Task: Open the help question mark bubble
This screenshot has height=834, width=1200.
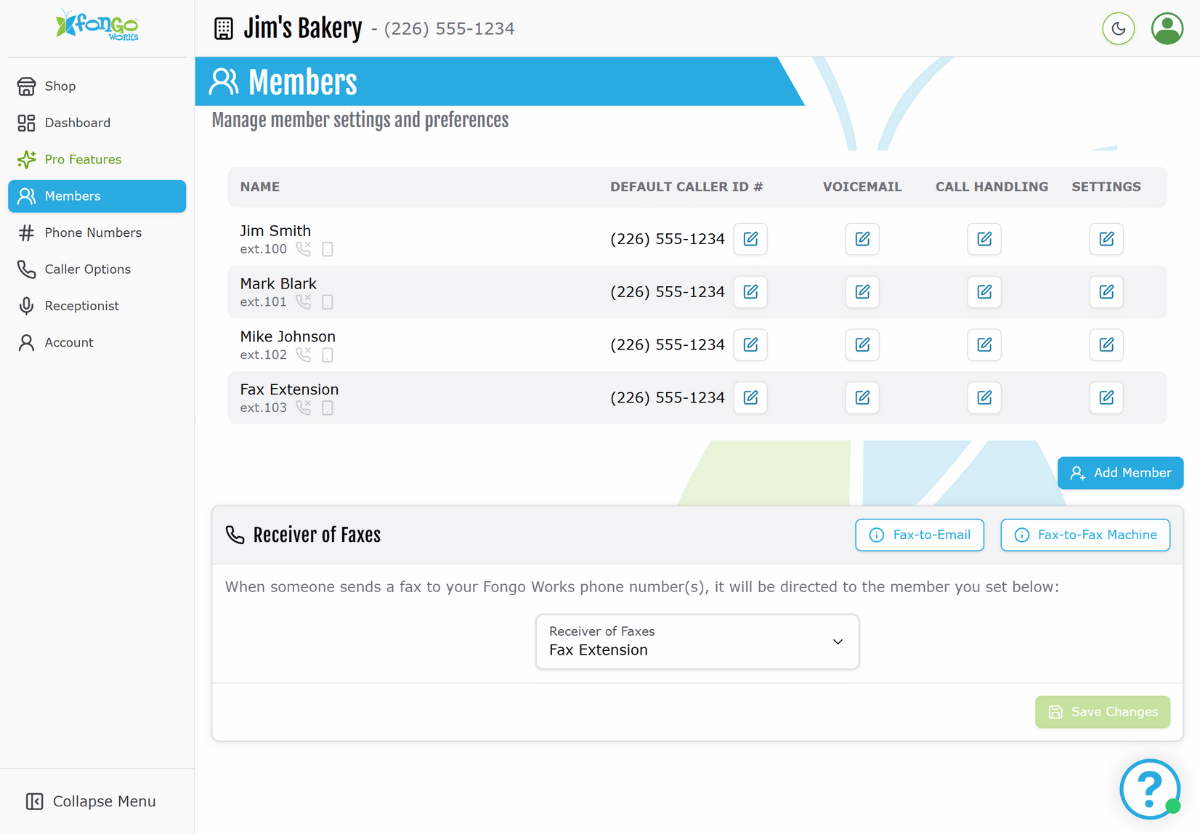Action: click(x=1149, y=789)
